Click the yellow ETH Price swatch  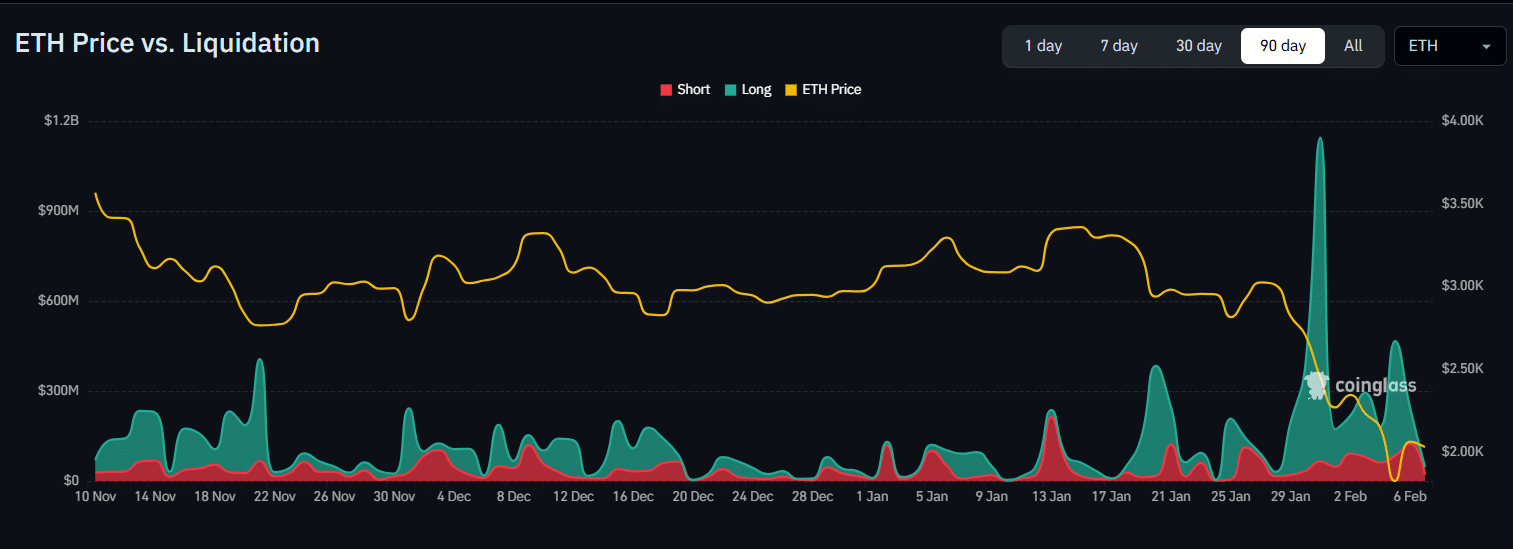791,90
